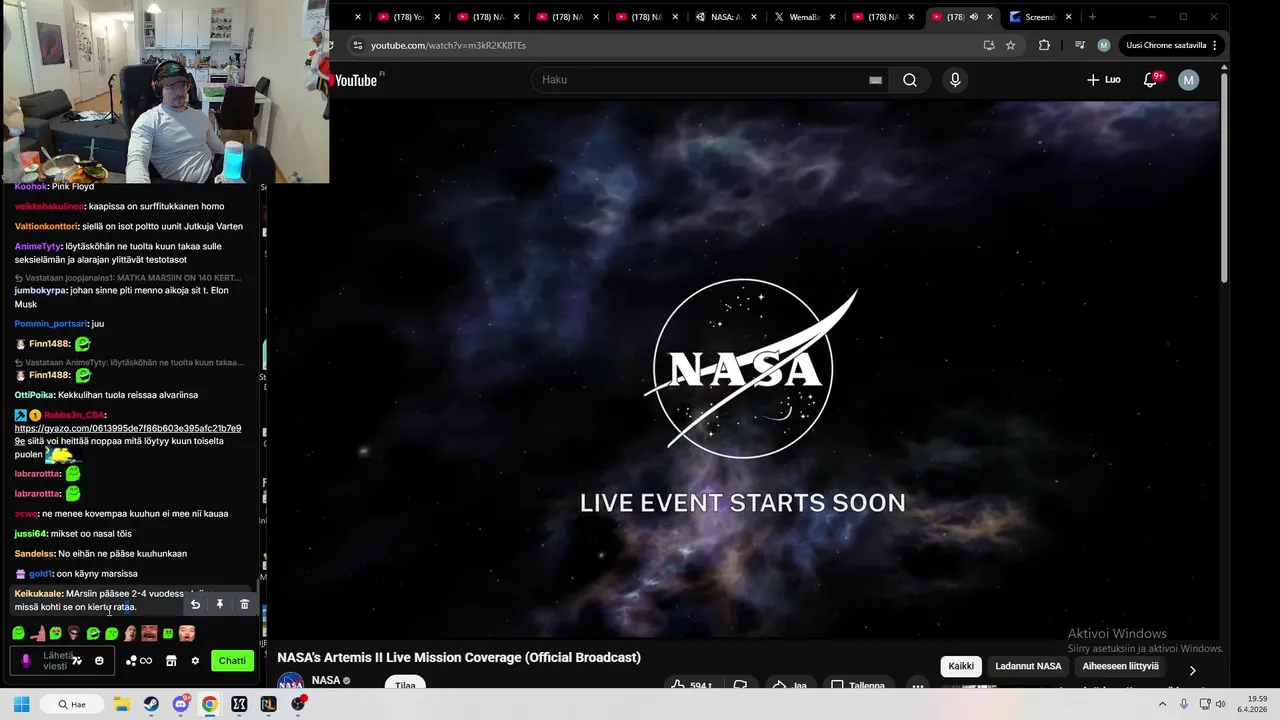This screenshot has height=720, width=1280.
Task: Click the NASA live stream video player
Action: [743, 370]
